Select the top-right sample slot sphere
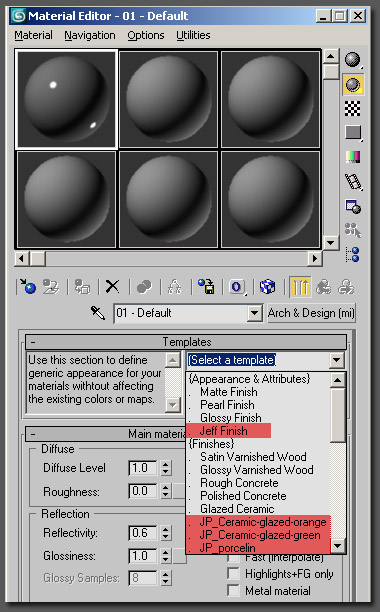 [x=270, y=99]
